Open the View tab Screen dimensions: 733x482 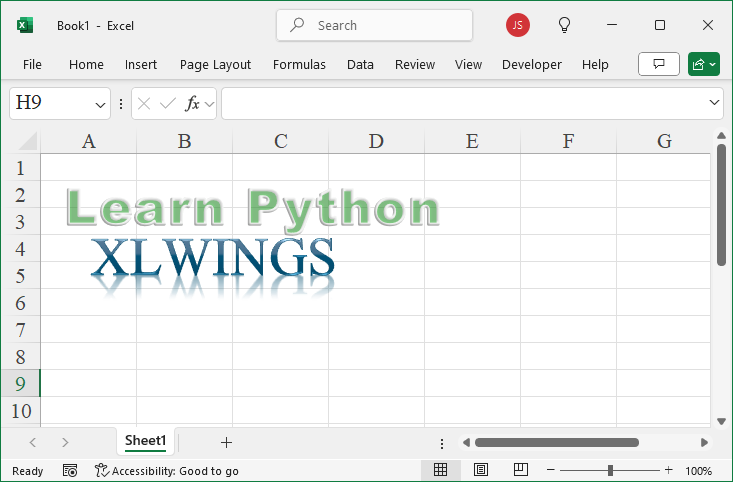[468, 65]
